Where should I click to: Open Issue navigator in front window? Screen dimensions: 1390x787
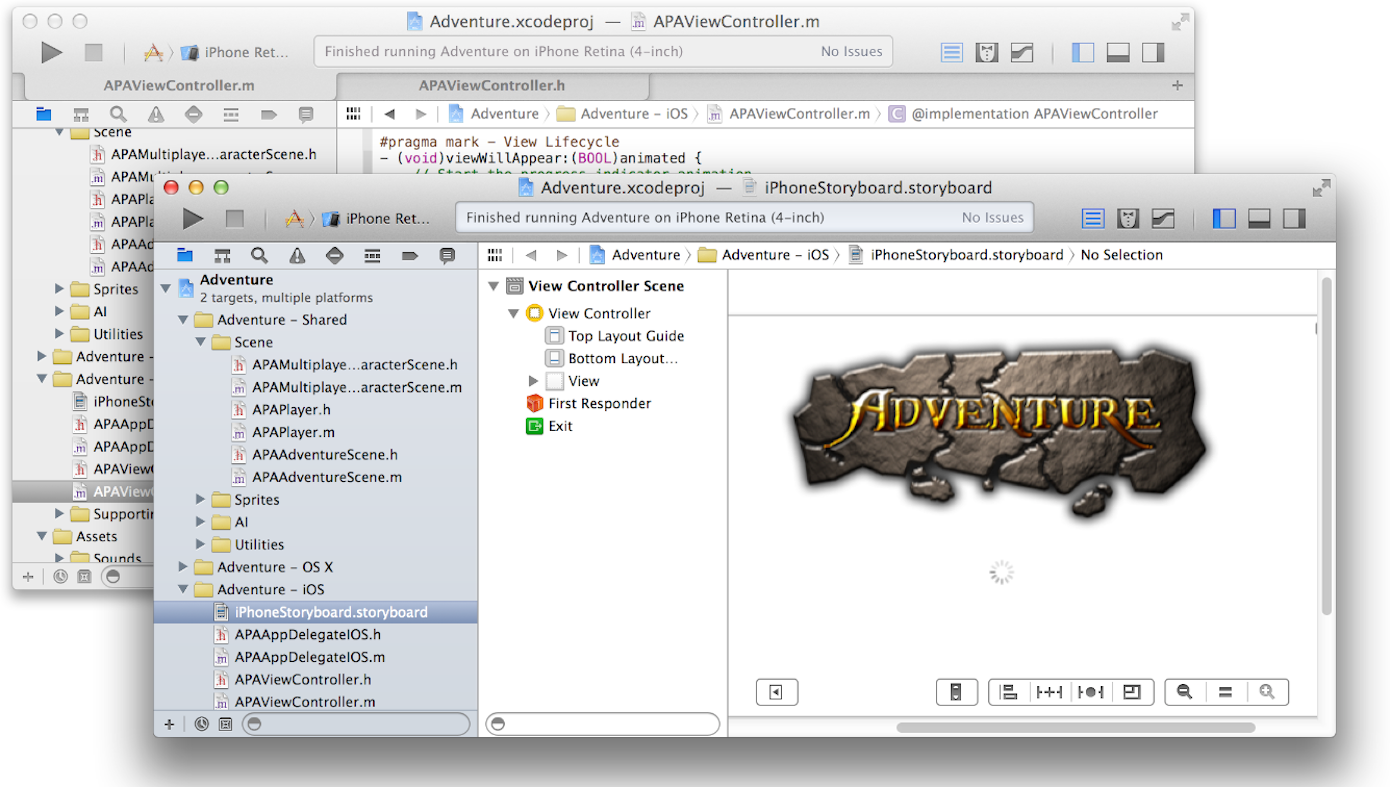297,256
